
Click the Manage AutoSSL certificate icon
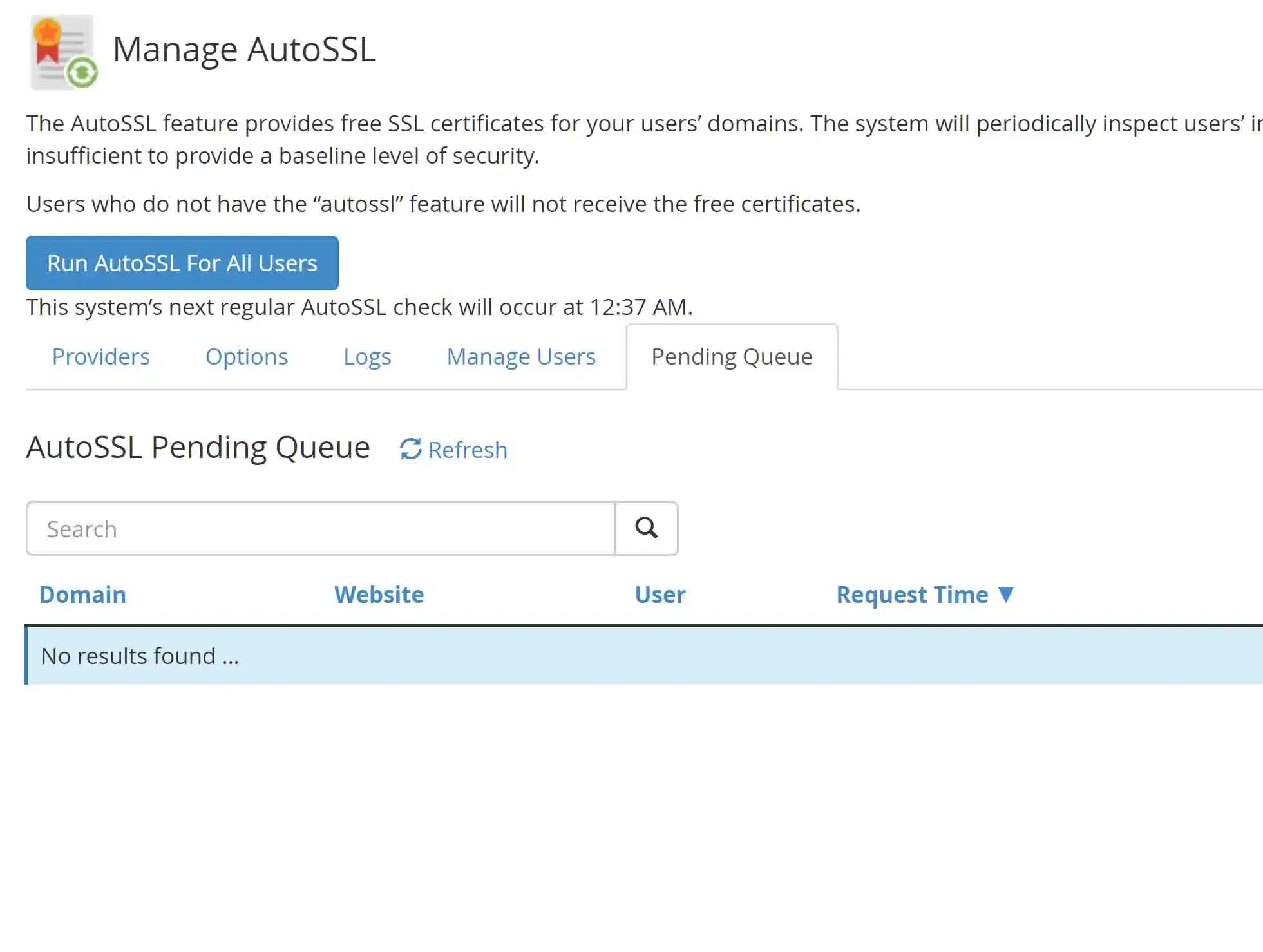click(x=63, y=52)
